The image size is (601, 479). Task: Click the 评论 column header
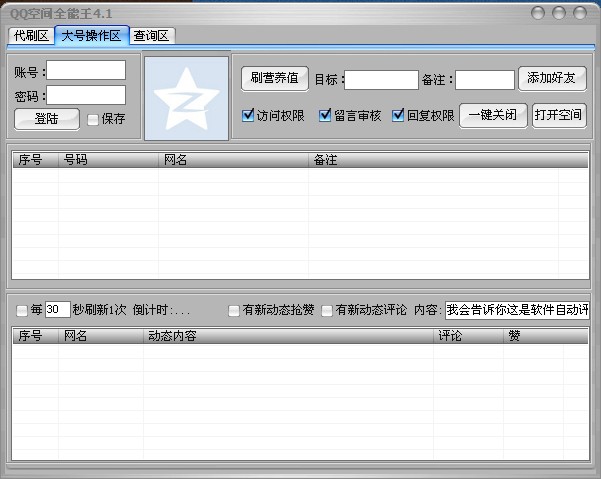468,336
